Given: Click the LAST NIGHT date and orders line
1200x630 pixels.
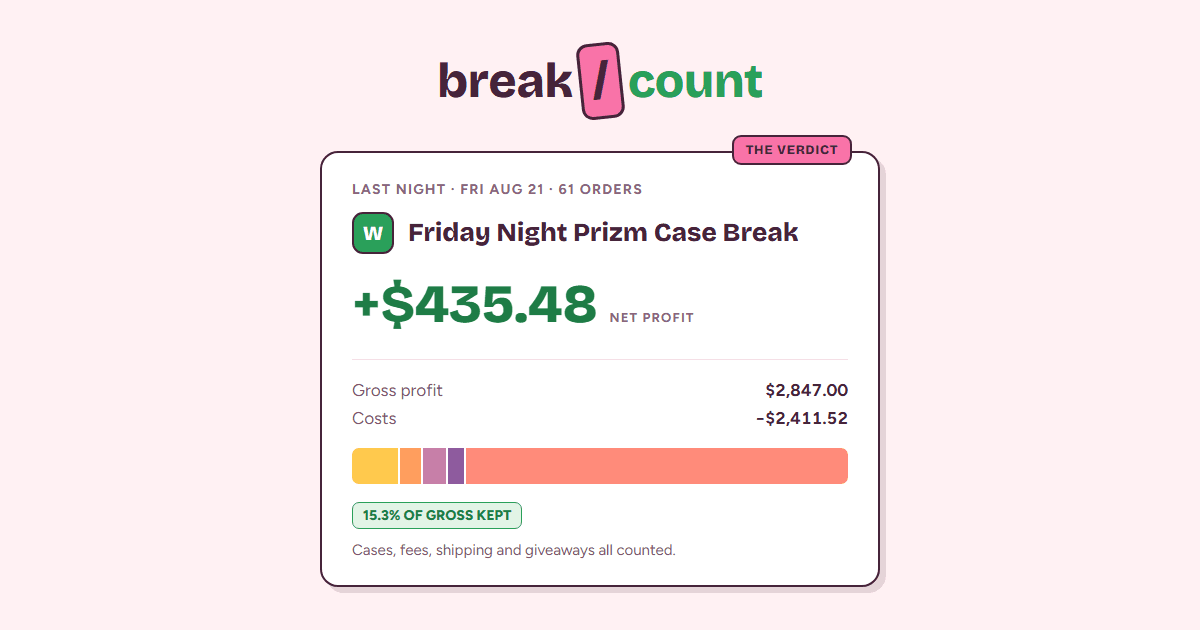Looking at the screenshot, I should pyautogui.click(x=497, y=189).
